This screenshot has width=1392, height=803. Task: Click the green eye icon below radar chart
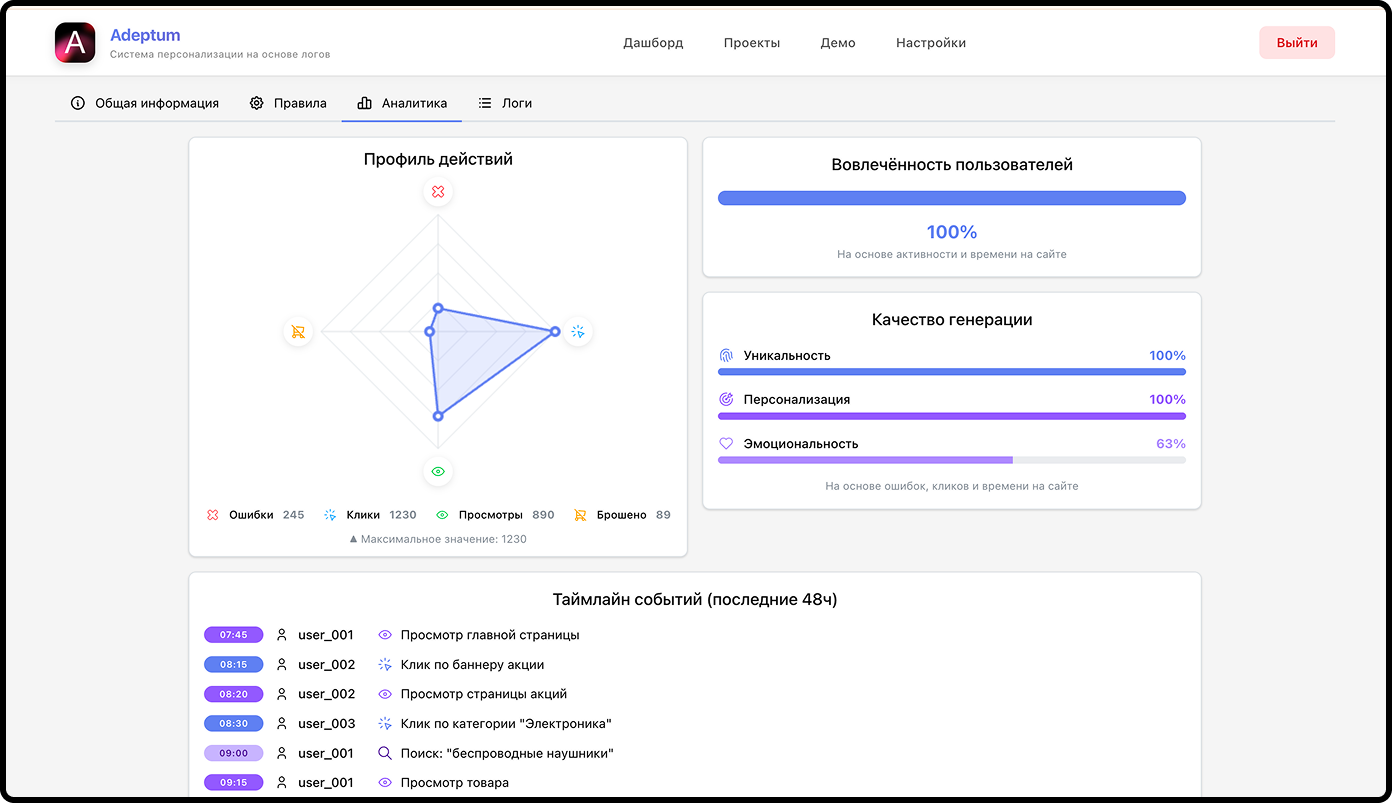pyautogui.click(x=438, y=472)
